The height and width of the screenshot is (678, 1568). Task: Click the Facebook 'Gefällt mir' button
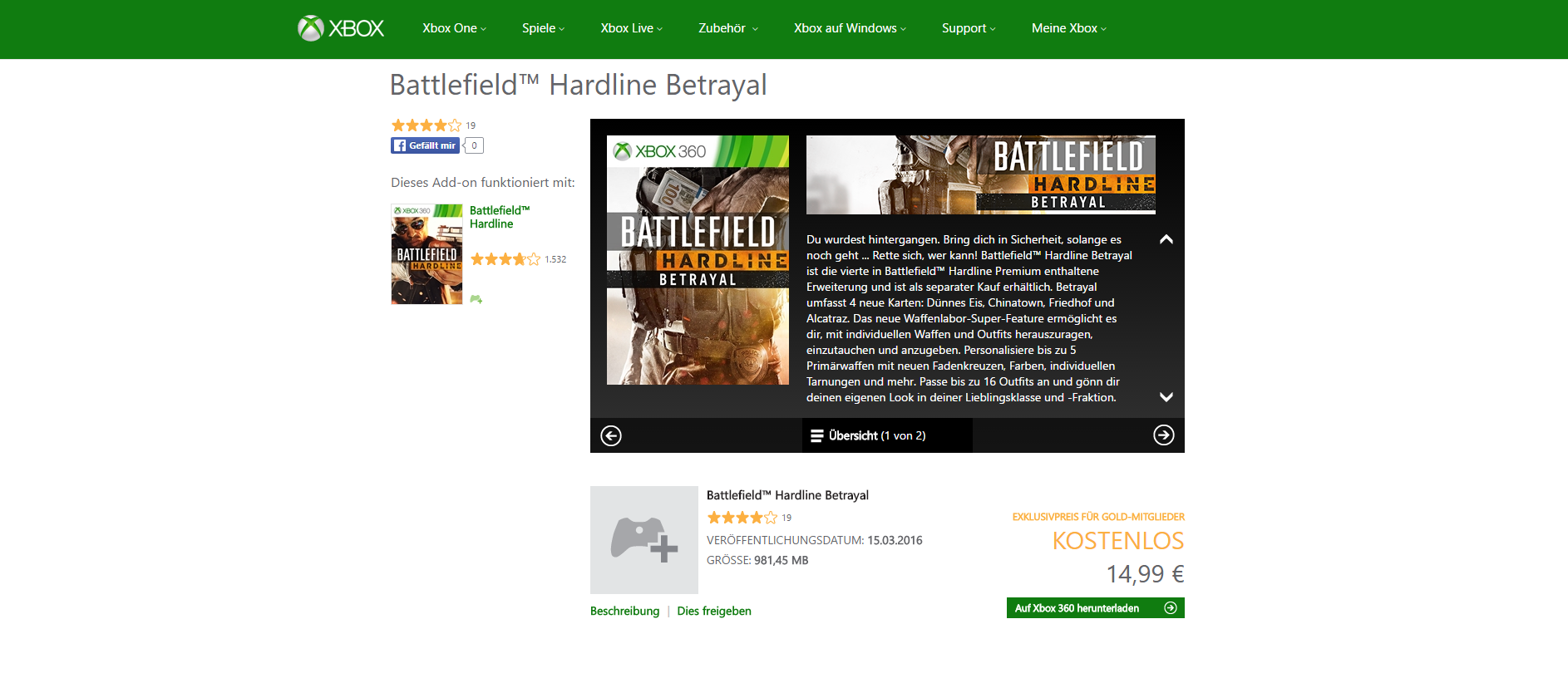(x=426, y=145)
